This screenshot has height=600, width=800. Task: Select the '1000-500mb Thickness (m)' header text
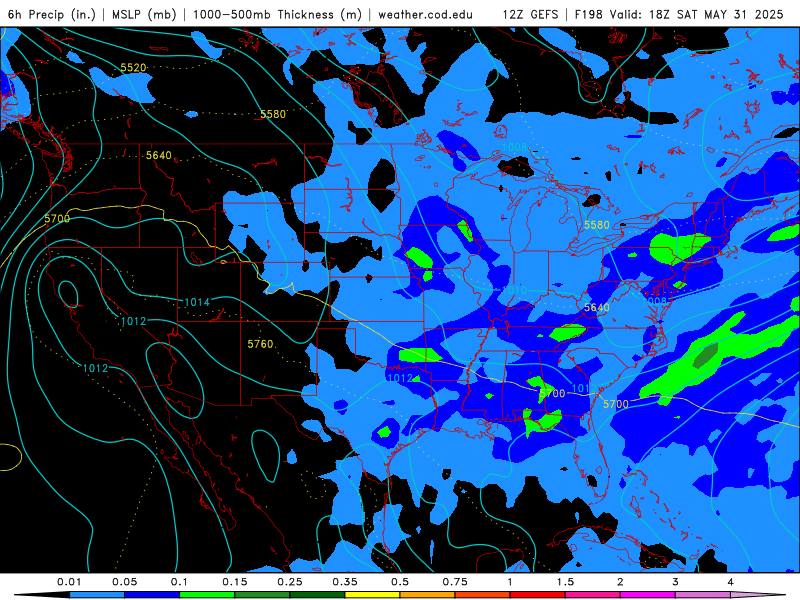(277, 14)
